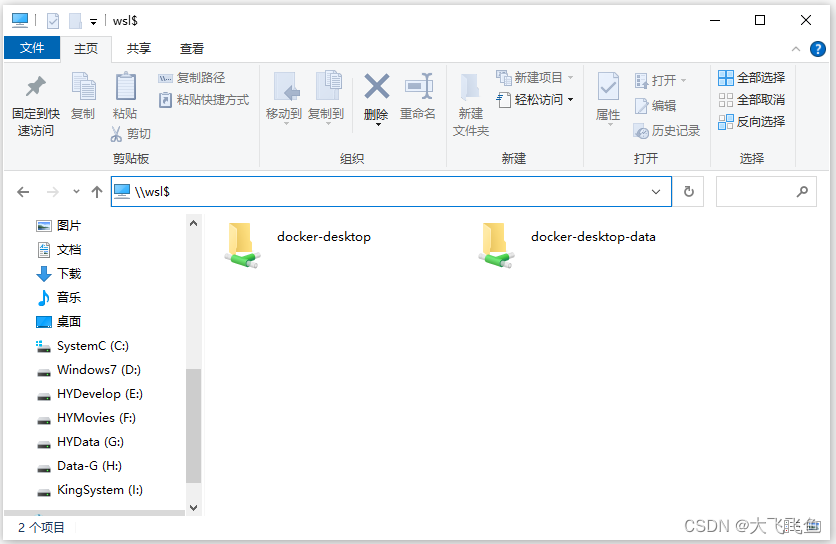
Task: Click the navigation pane scrollbar thumb
Action: coord(194,426)
